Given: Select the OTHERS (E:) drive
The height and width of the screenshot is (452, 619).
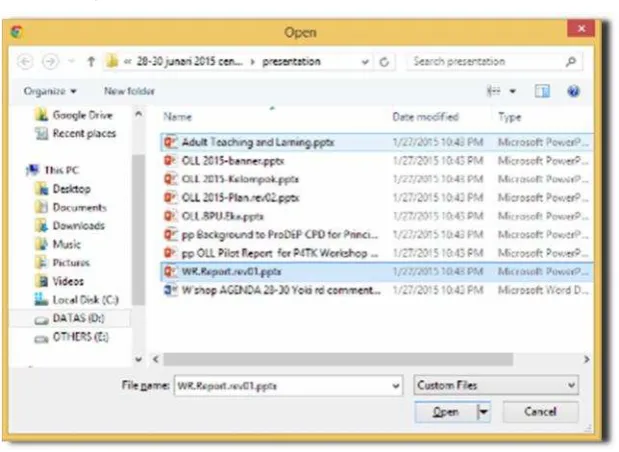Looking at the screenshot, I should click(71, 338).
